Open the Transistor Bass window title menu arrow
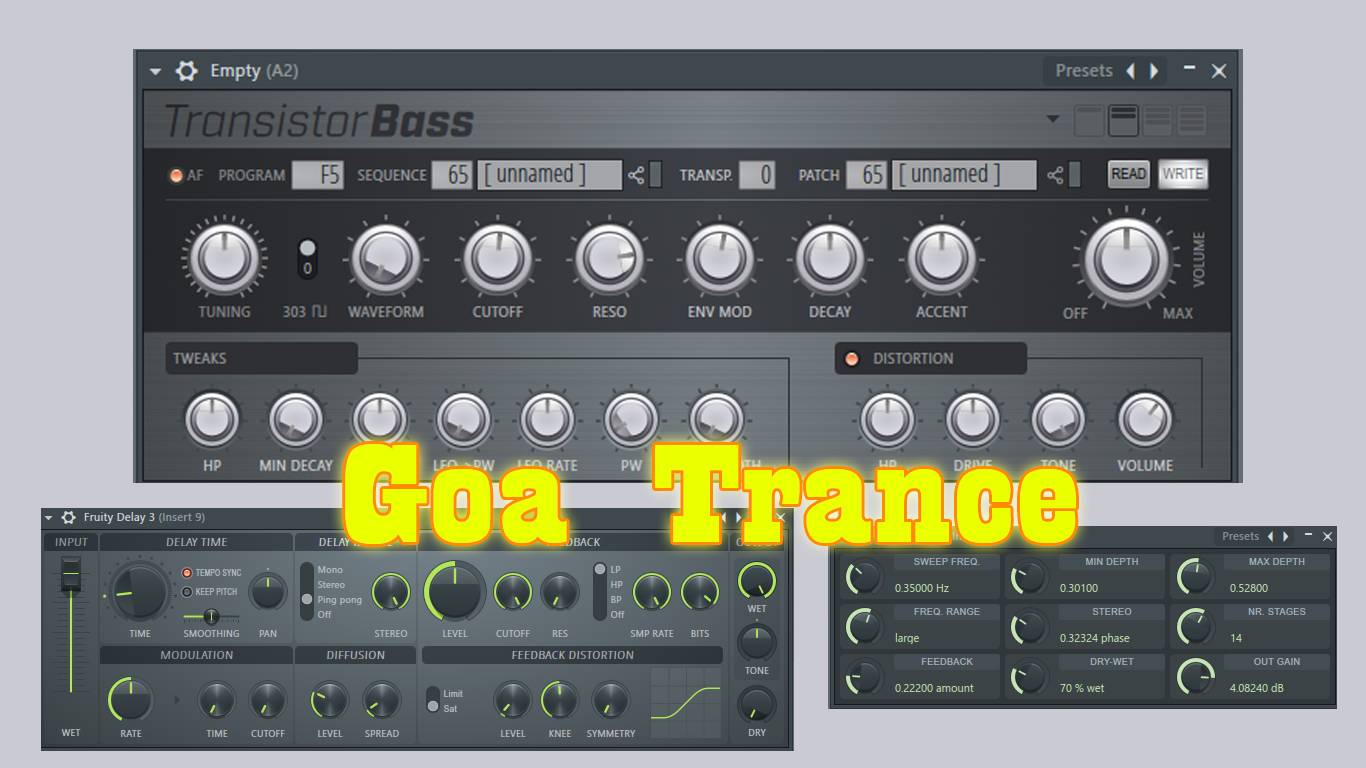Image resolution: width=1366 pixels, height=768 pixels. click(155, 72)
